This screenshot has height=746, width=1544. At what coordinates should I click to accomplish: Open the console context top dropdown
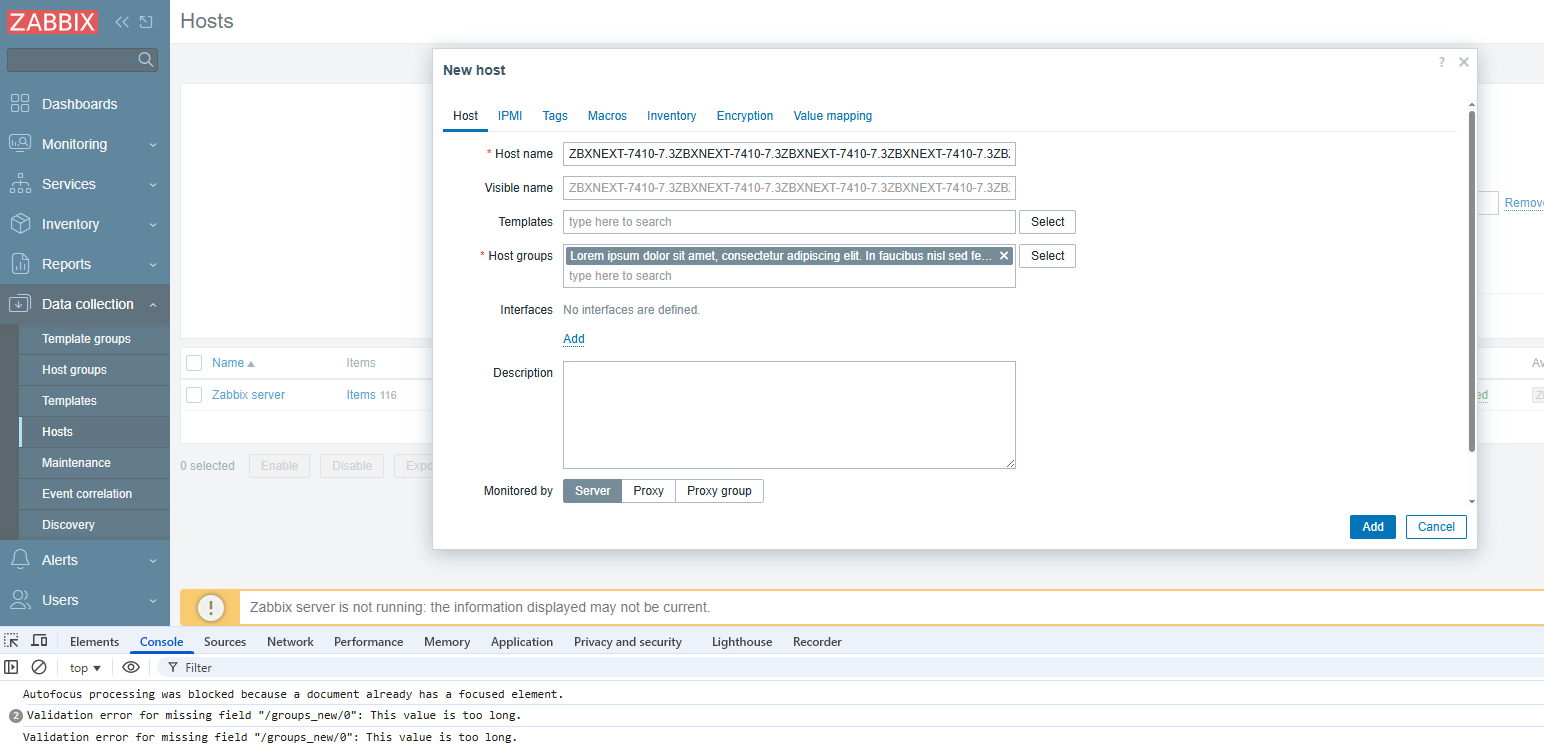click(85, 667)
